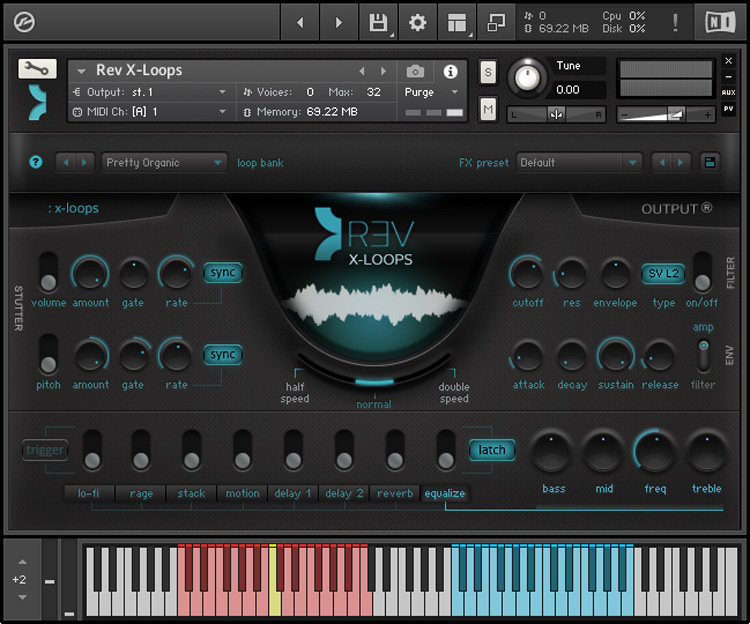This screenshot has width=750, height=624.
Task: Open the rack layout view icon
Action: pos(457,22)
